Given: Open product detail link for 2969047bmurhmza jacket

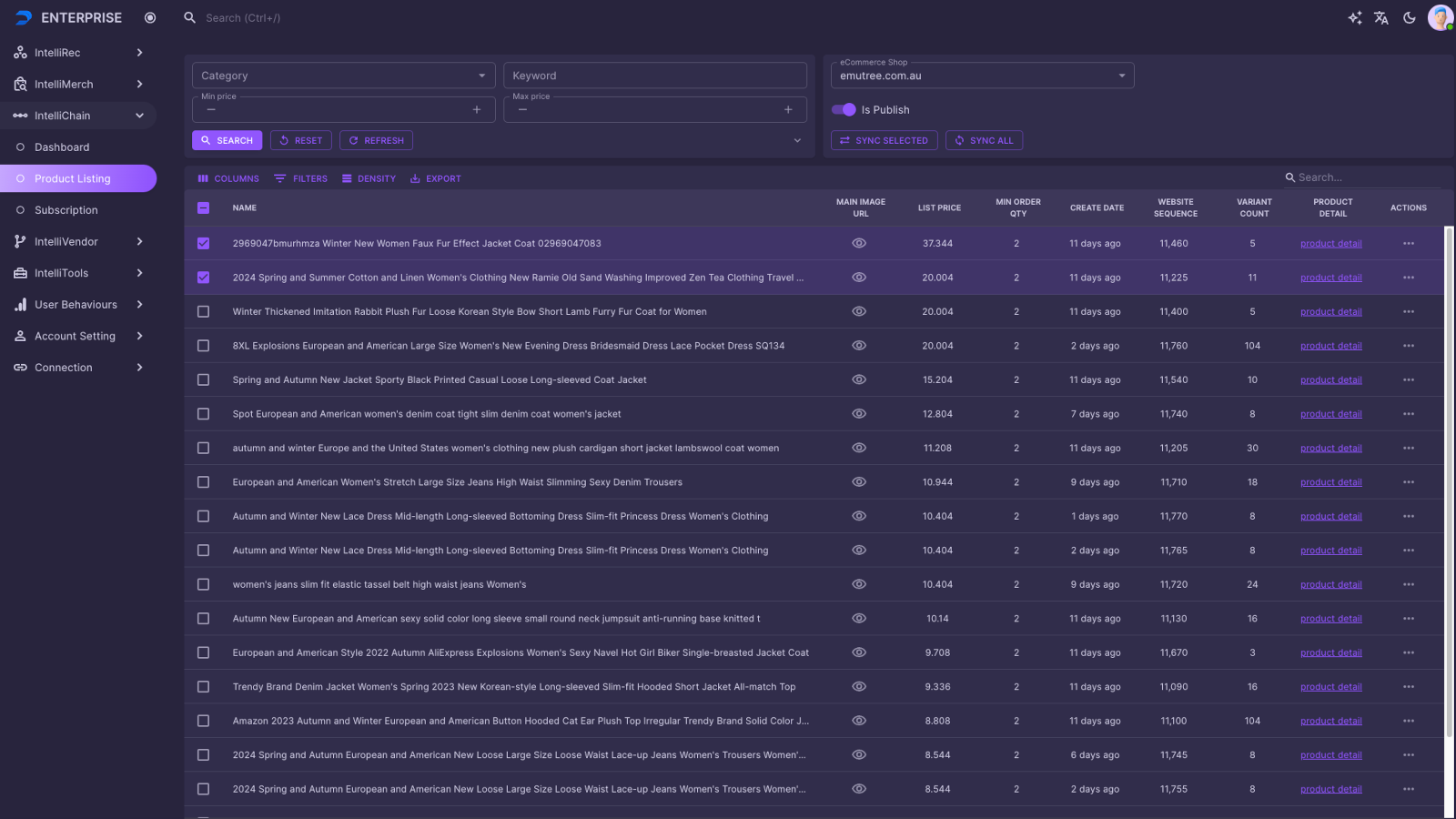Looking at the screenshot, I should pos(1330,244).
